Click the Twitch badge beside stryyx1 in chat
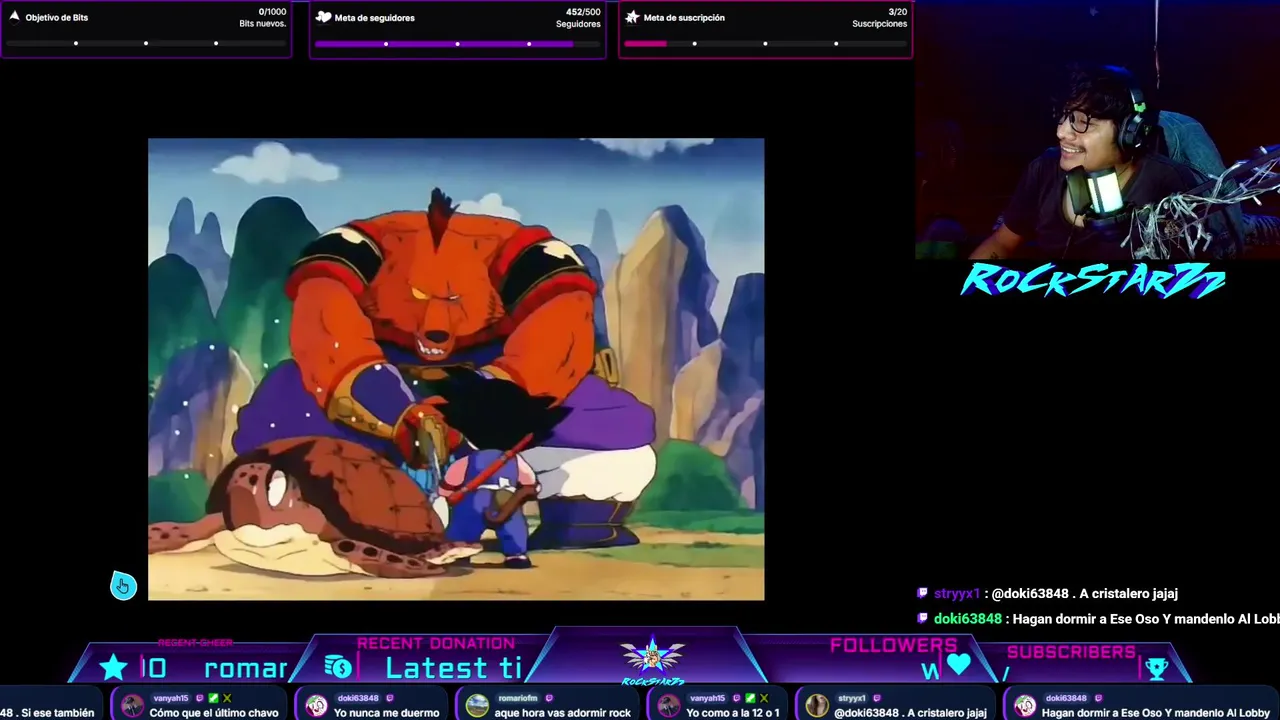 pos(923,593)
